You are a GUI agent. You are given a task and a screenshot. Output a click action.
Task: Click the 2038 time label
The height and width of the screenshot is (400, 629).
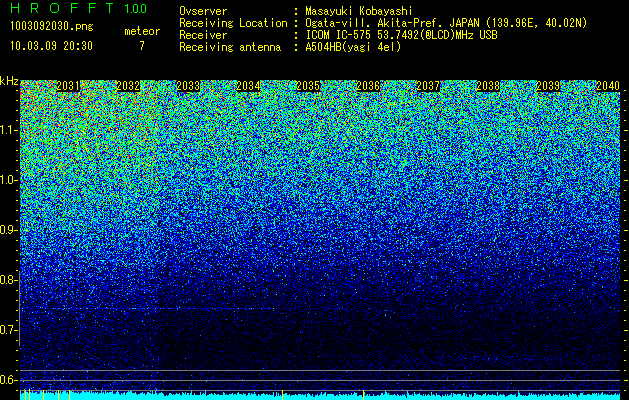coord(488,86)
